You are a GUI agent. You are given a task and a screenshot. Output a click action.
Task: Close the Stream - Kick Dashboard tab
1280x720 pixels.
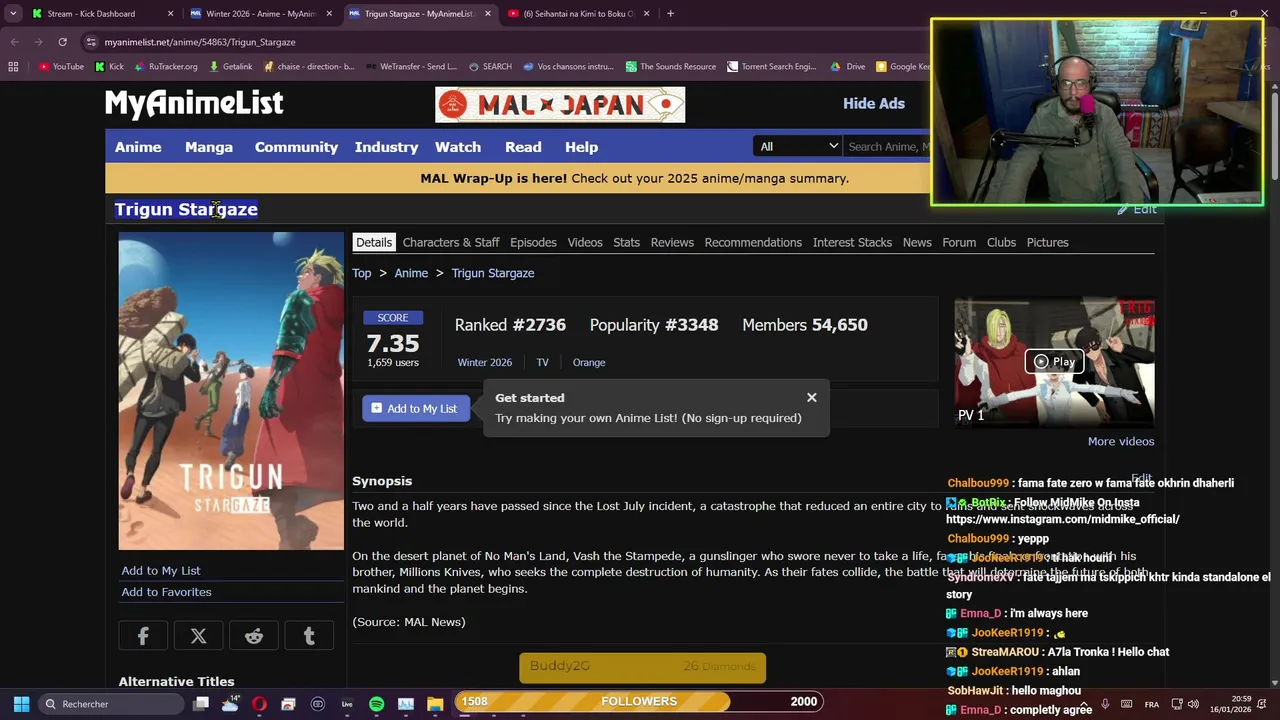tap(170, 14)
